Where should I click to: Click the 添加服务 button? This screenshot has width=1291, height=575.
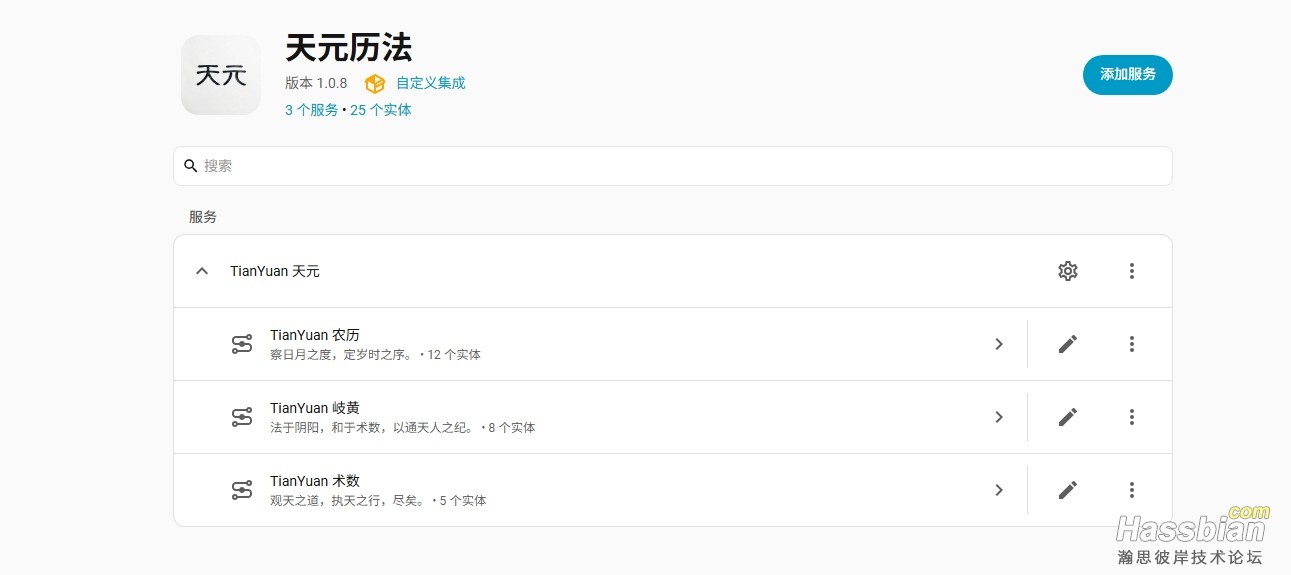pos(1128,75)
